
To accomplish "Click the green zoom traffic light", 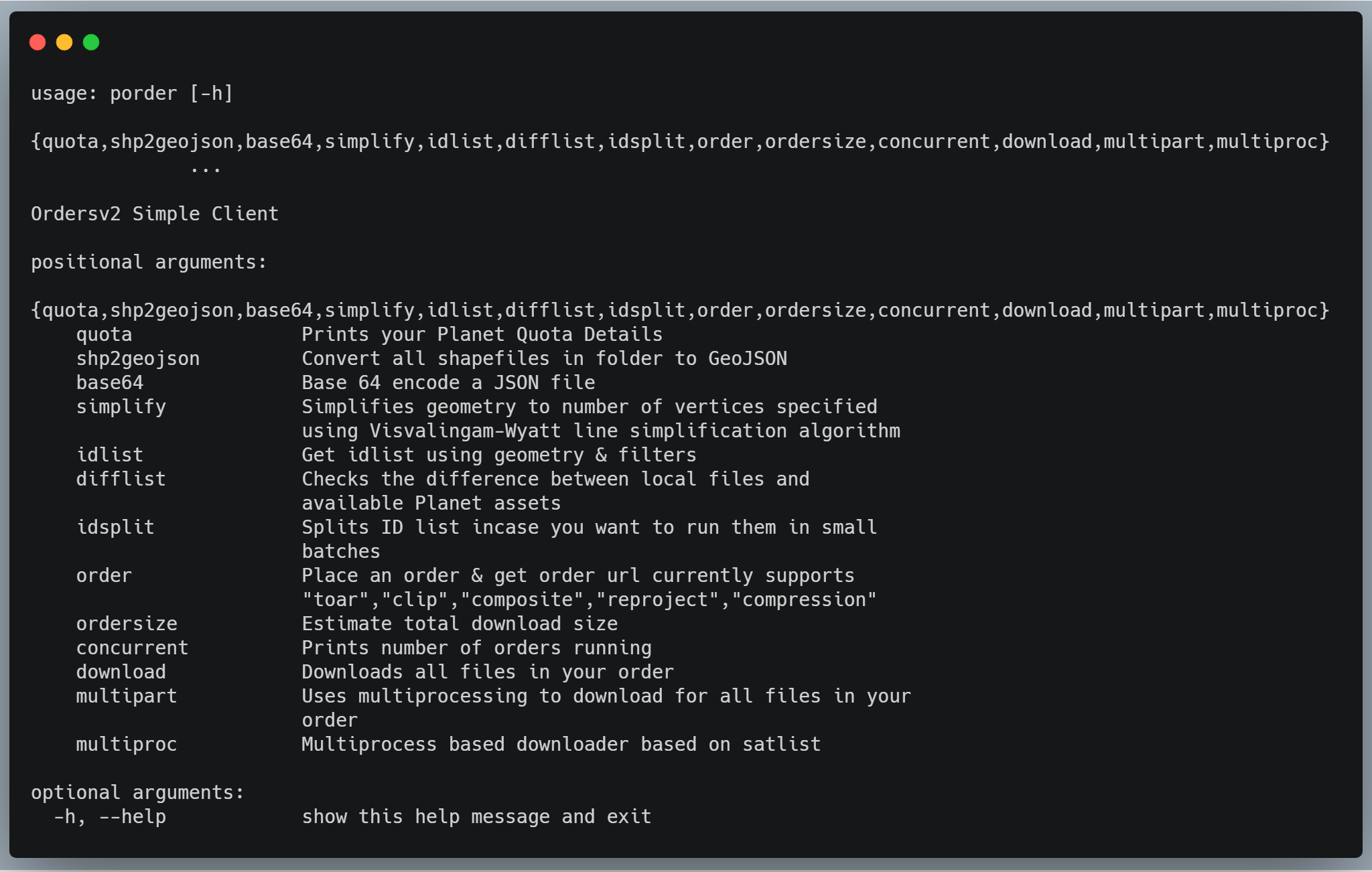I will 92,42.
